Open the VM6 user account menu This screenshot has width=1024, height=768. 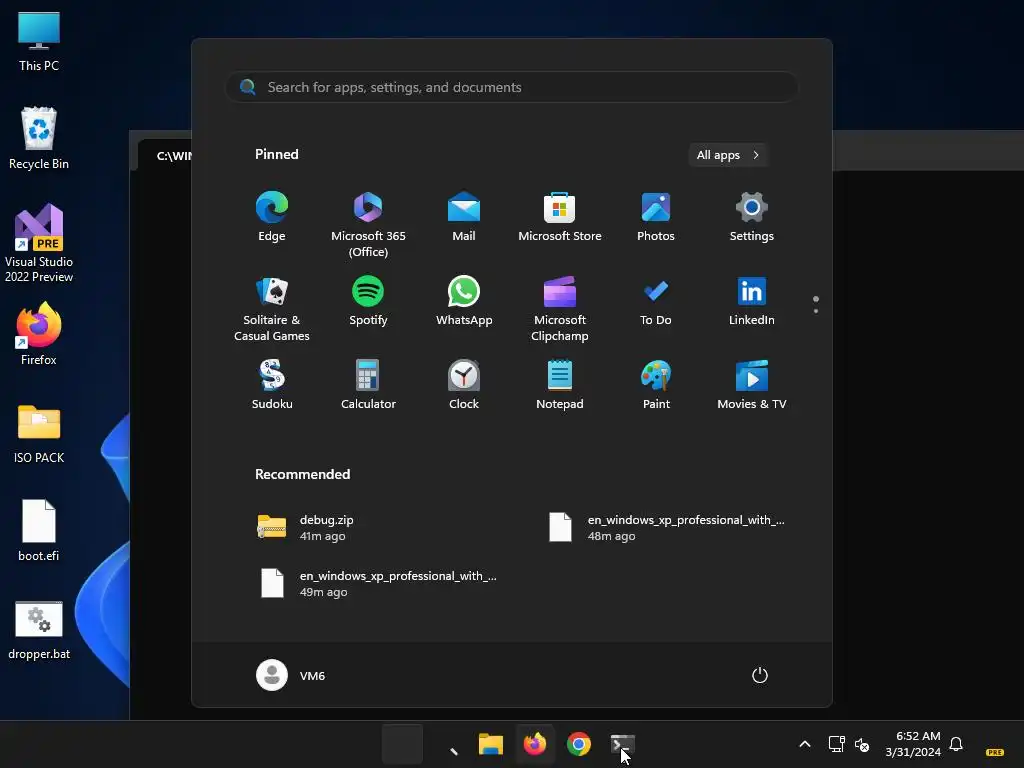pos(291,675)
